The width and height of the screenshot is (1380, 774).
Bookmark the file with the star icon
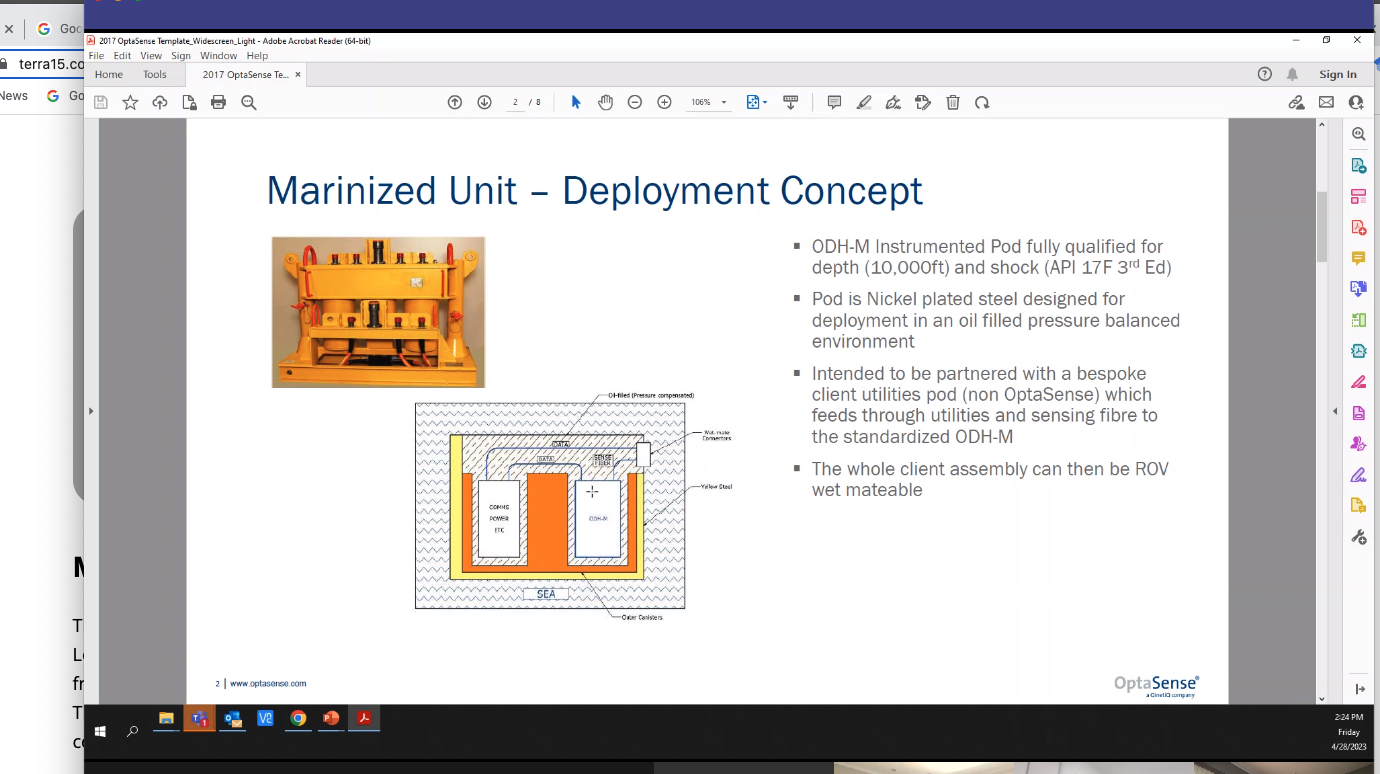(130, 102)
